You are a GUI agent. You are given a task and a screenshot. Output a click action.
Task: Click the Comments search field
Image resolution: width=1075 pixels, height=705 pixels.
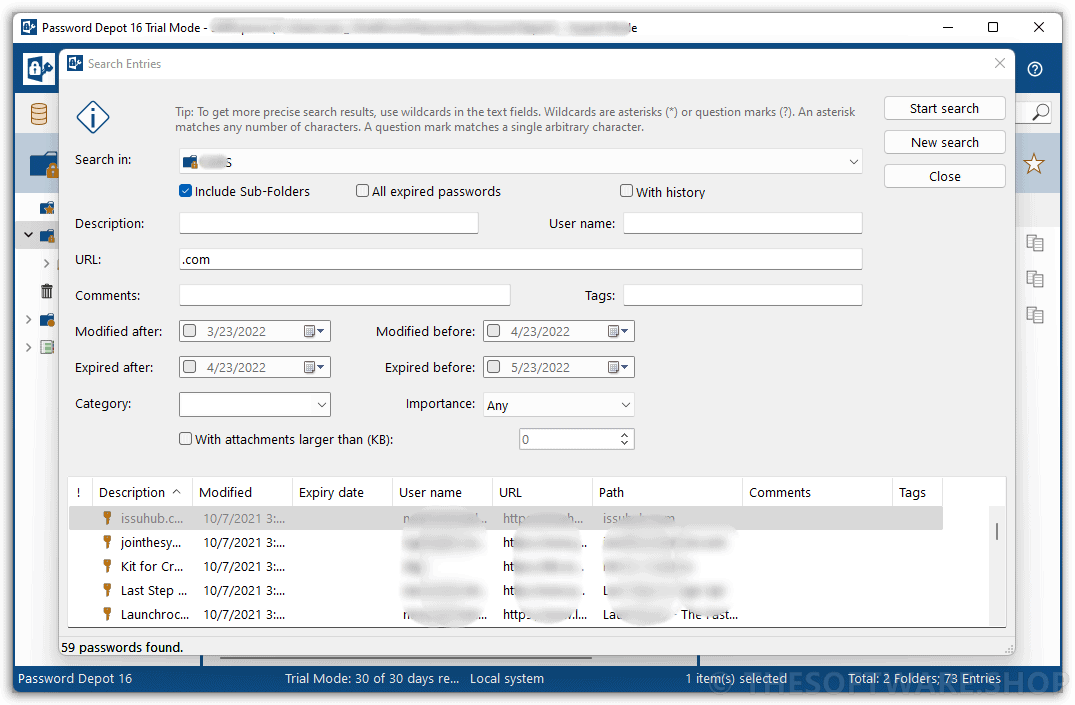point(345,295)
